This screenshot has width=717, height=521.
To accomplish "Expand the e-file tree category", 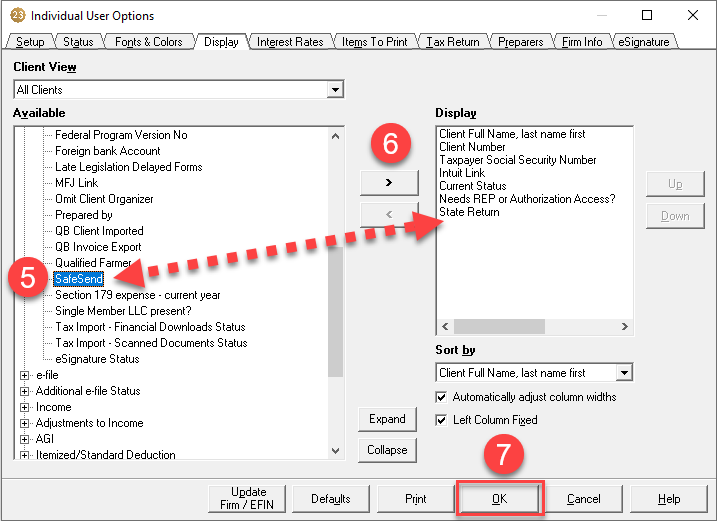I will pyautogui.click(x=25, y=375).
